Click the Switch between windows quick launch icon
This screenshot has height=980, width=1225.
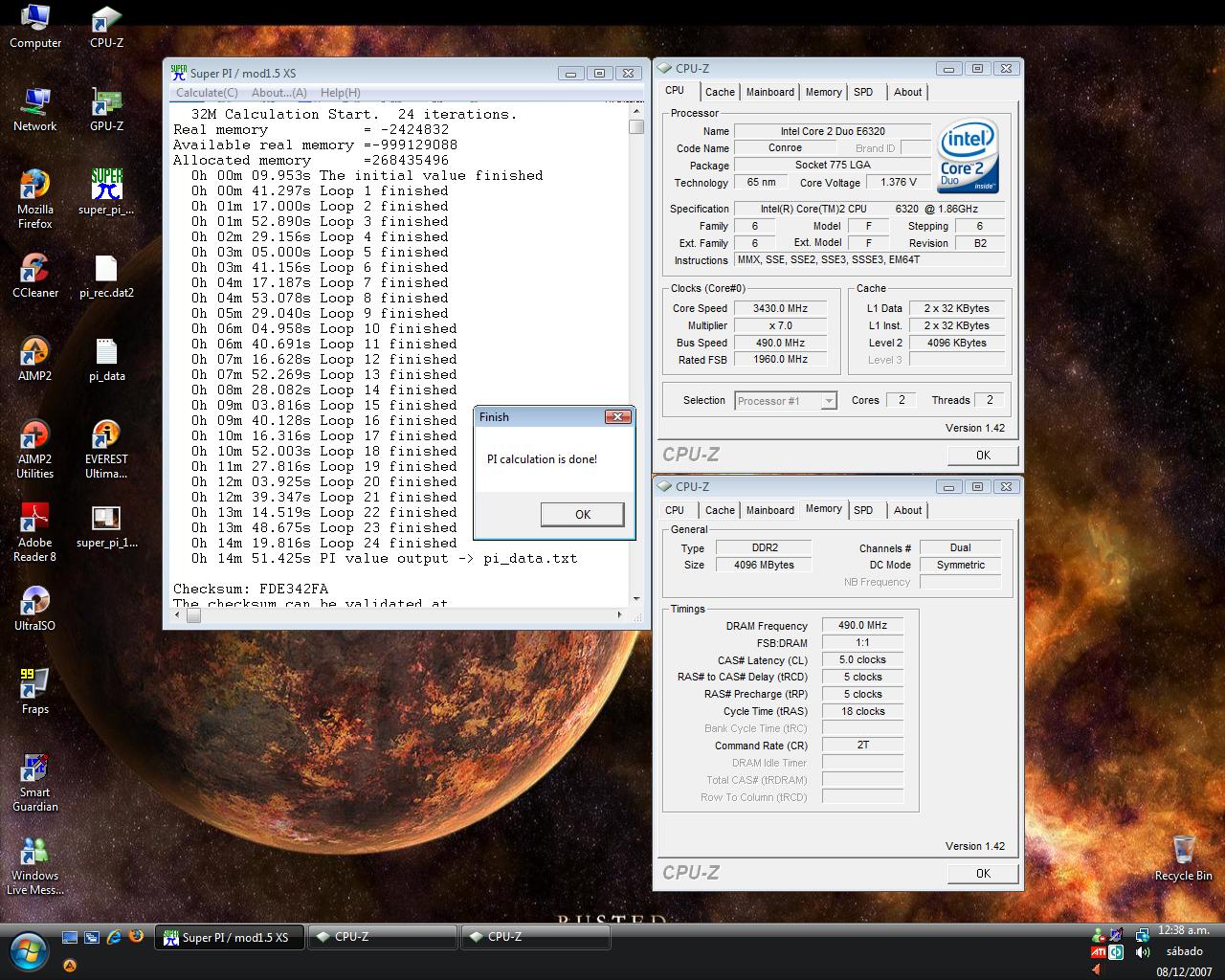[x=92, y=937]
